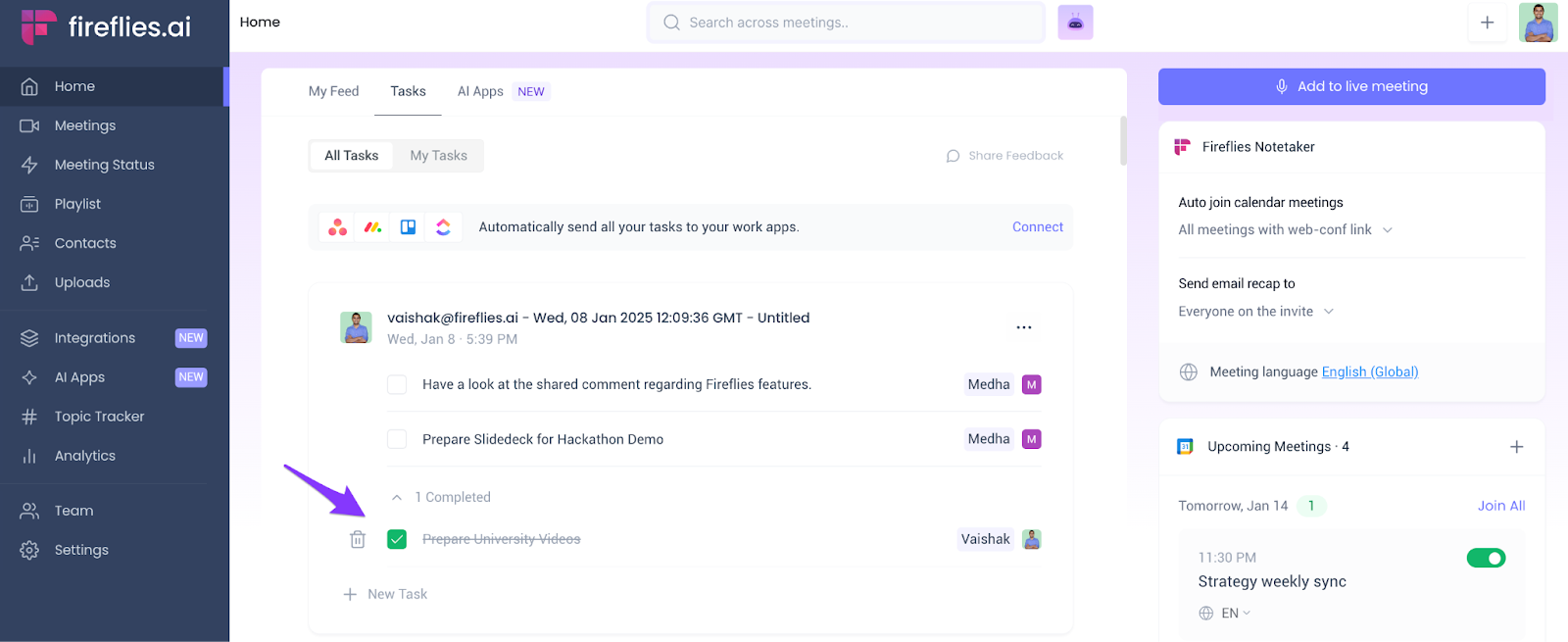Click New Task
Screen dimensions: 1568x642
[385, 594]
